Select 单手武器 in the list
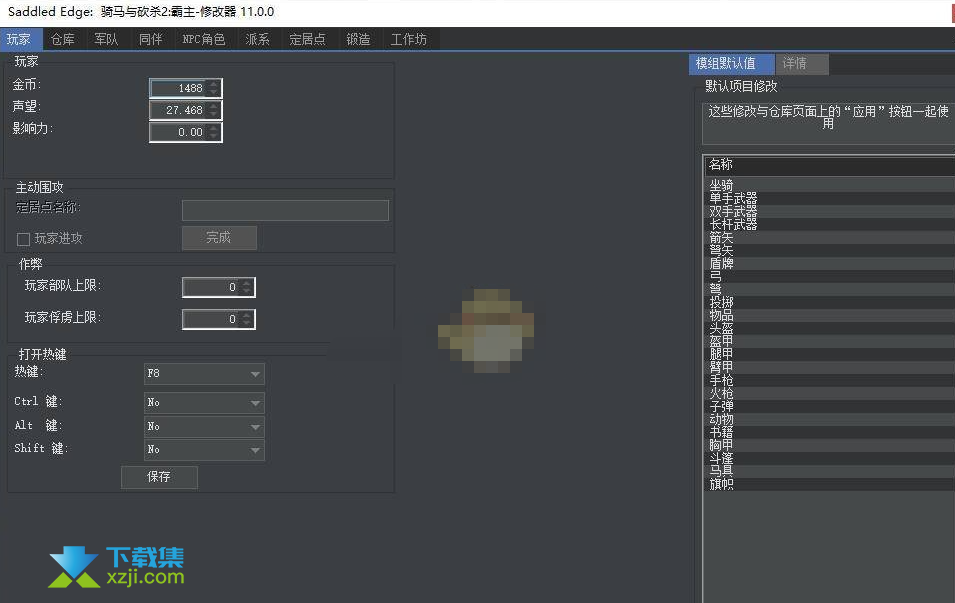 830,199
